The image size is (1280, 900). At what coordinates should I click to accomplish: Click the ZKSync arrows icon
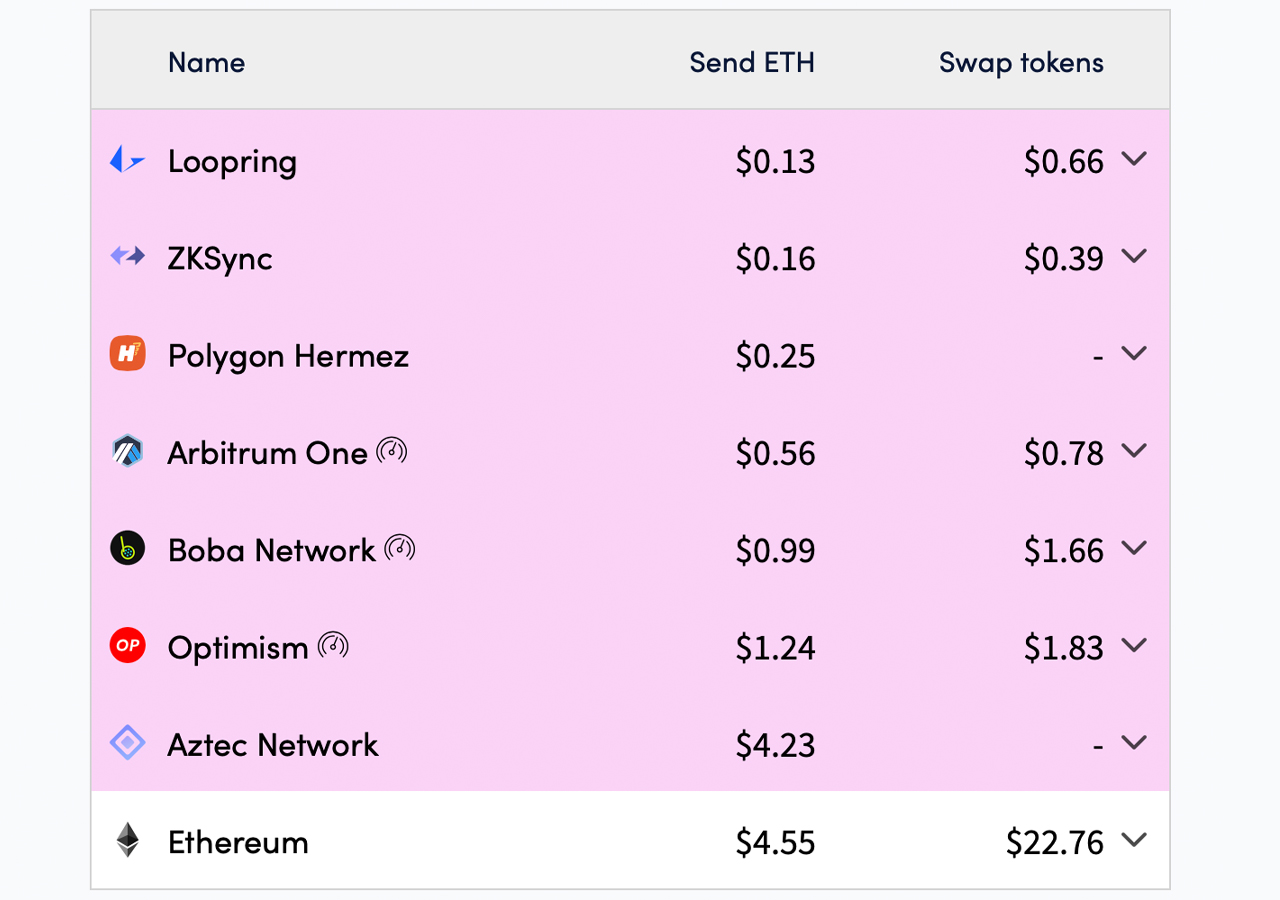(127, 256)
